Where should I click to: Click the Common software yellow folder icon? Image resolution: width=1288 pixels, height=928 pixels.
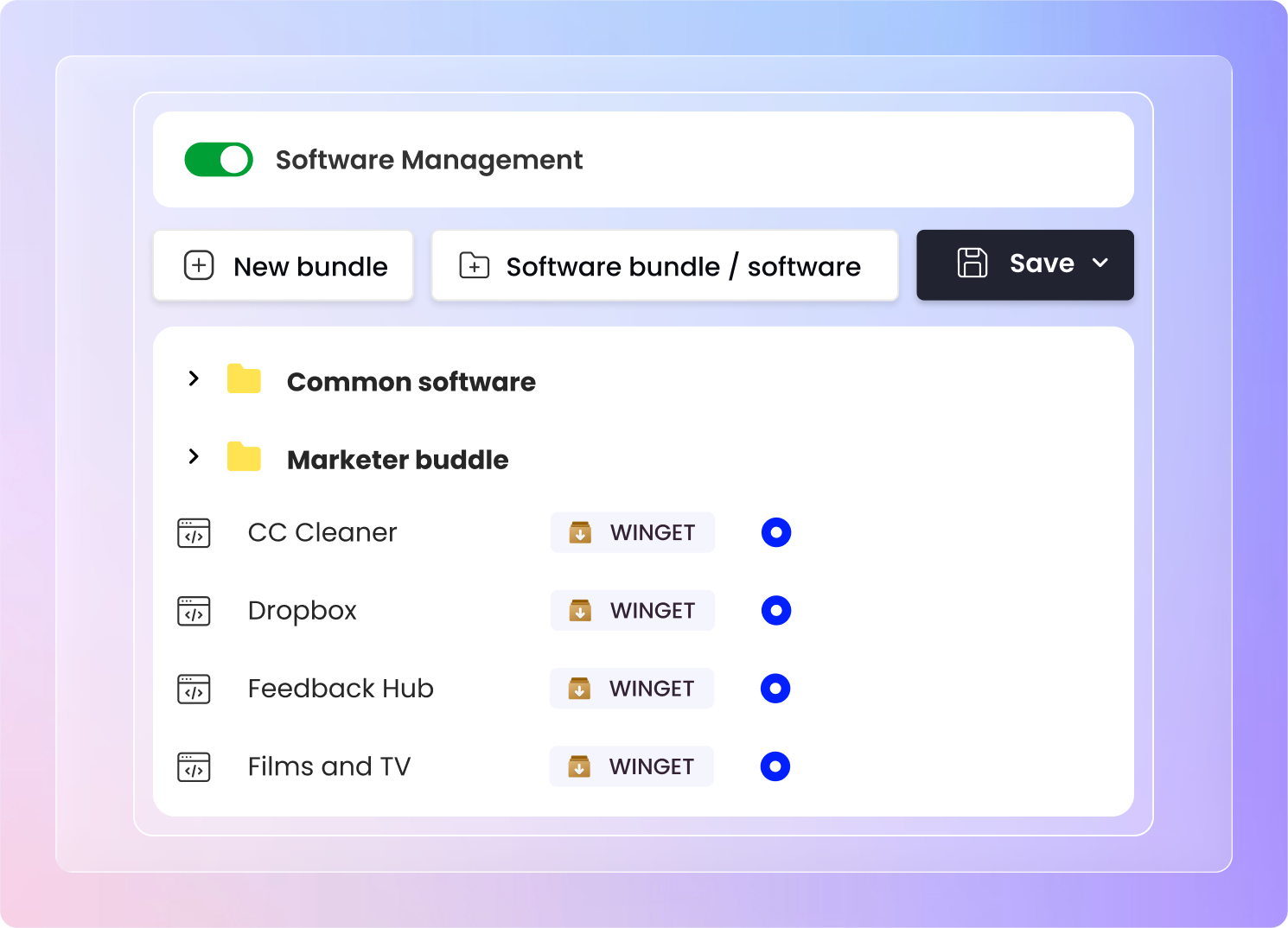coord(244,379)
